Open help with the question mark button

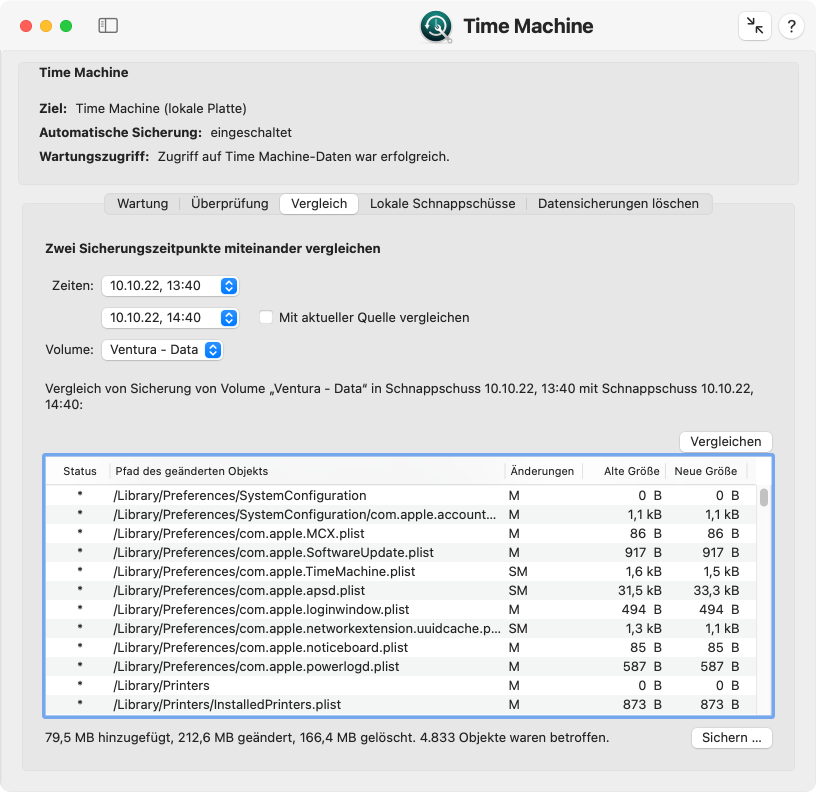coord(791,25)
